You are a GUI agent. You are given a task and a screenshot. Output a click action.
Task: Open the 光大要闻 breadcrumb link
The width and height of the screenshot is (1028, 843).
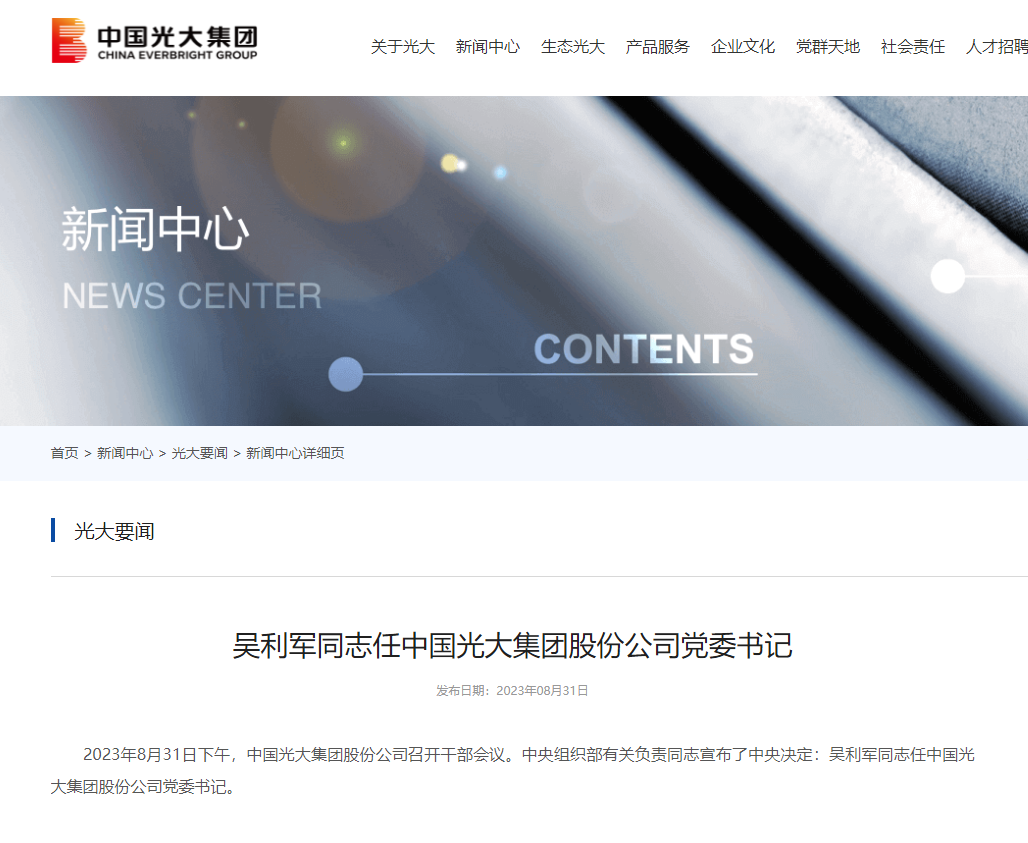(199, 453)
